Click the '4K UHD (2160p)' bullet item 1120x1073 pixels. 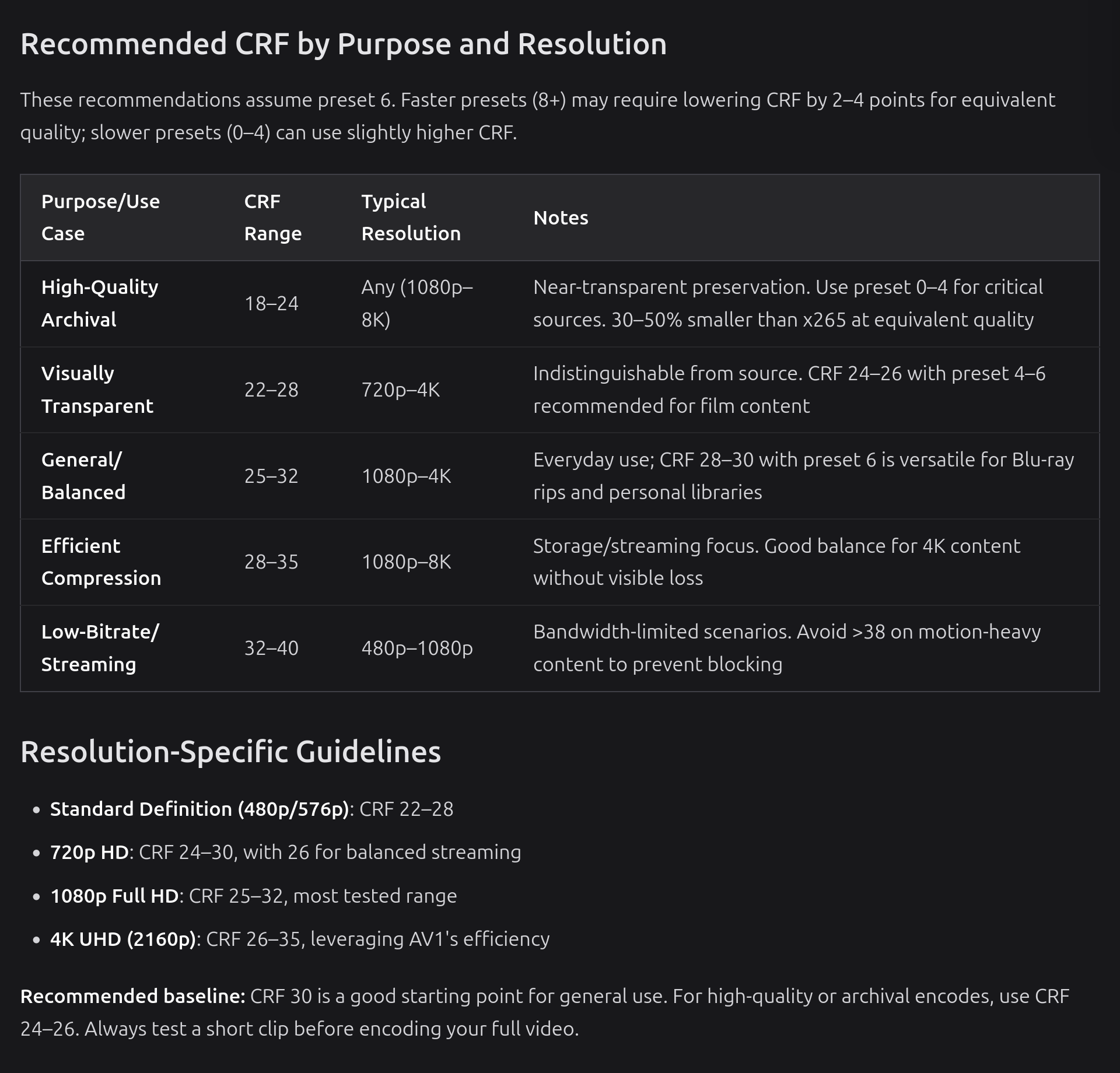[123, 939]
